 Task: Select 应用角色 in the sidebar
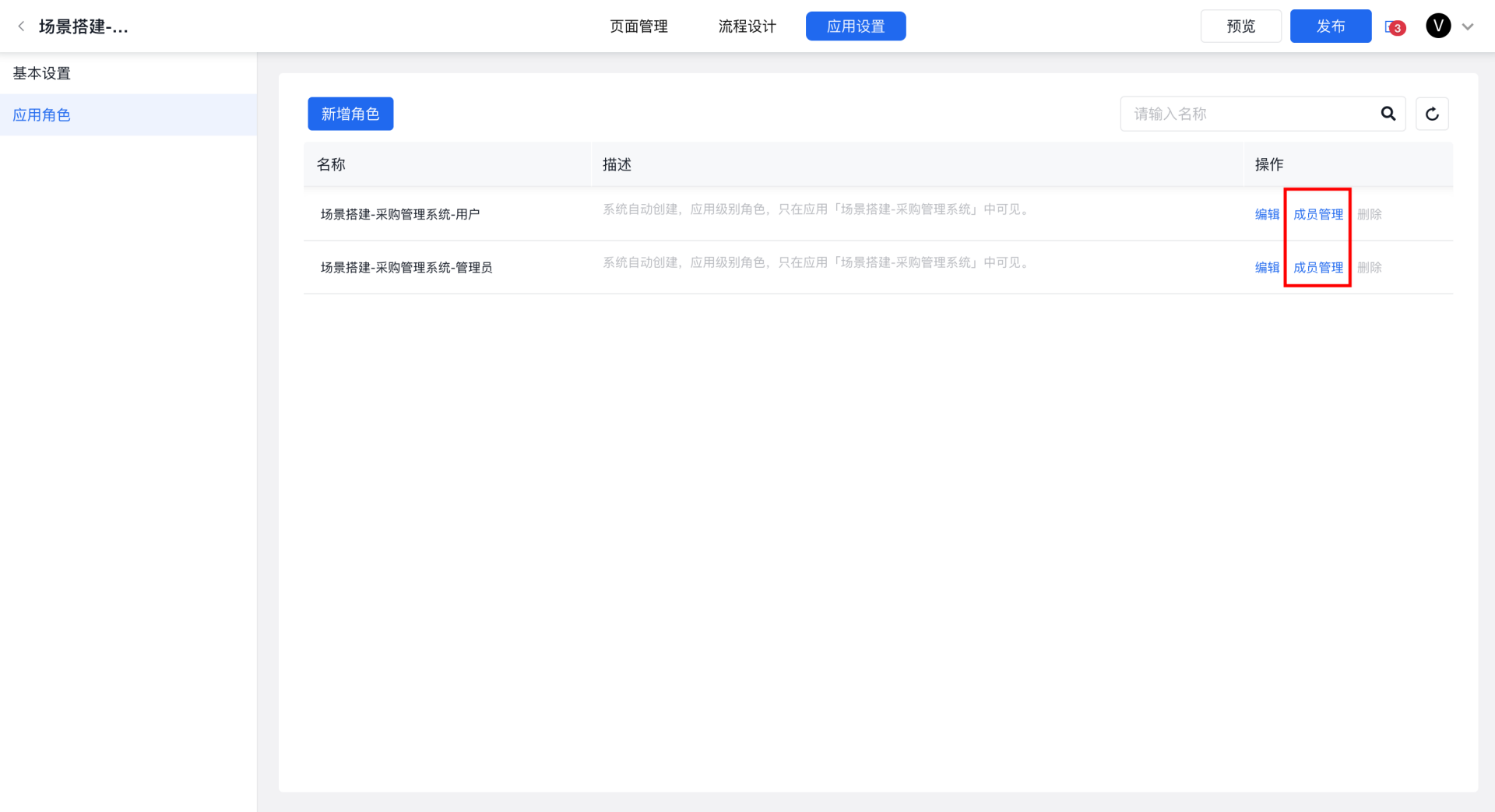pos(42,115)
